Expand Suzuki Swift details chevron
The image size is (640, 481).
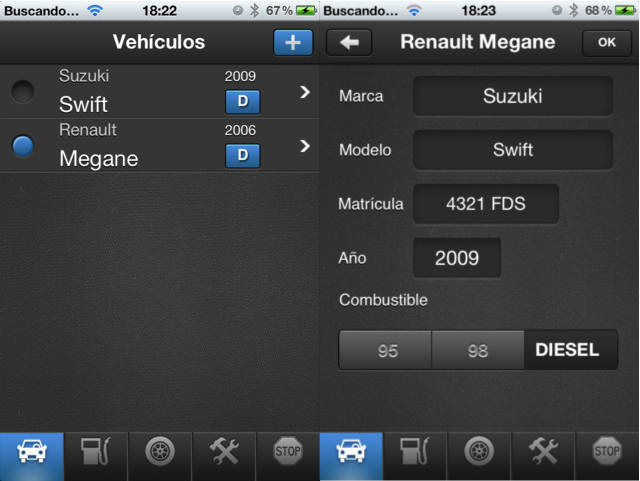click(x=304, y=92)
